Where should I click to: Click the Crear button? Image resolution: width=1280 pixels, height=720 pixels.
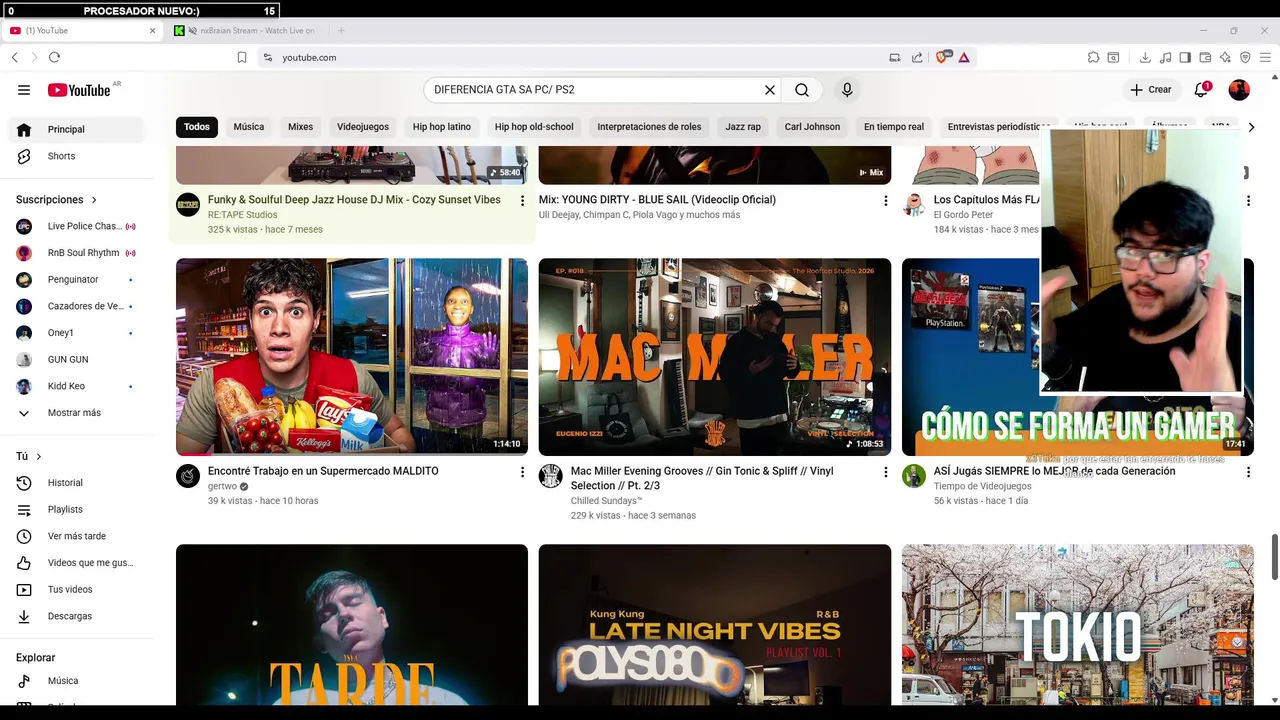[x=1151, y=90]
